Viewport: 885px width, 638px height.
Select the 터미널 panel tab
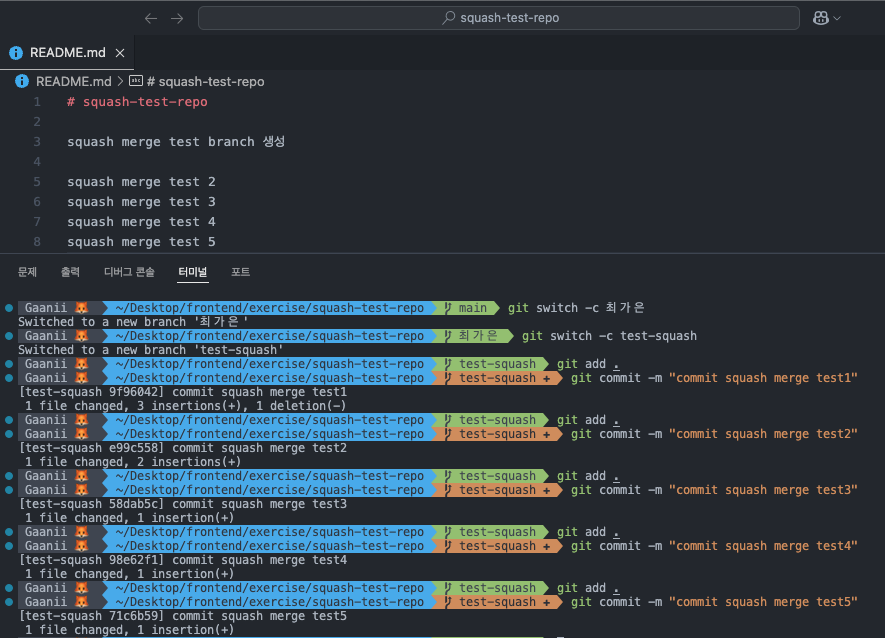coord(192,272)
